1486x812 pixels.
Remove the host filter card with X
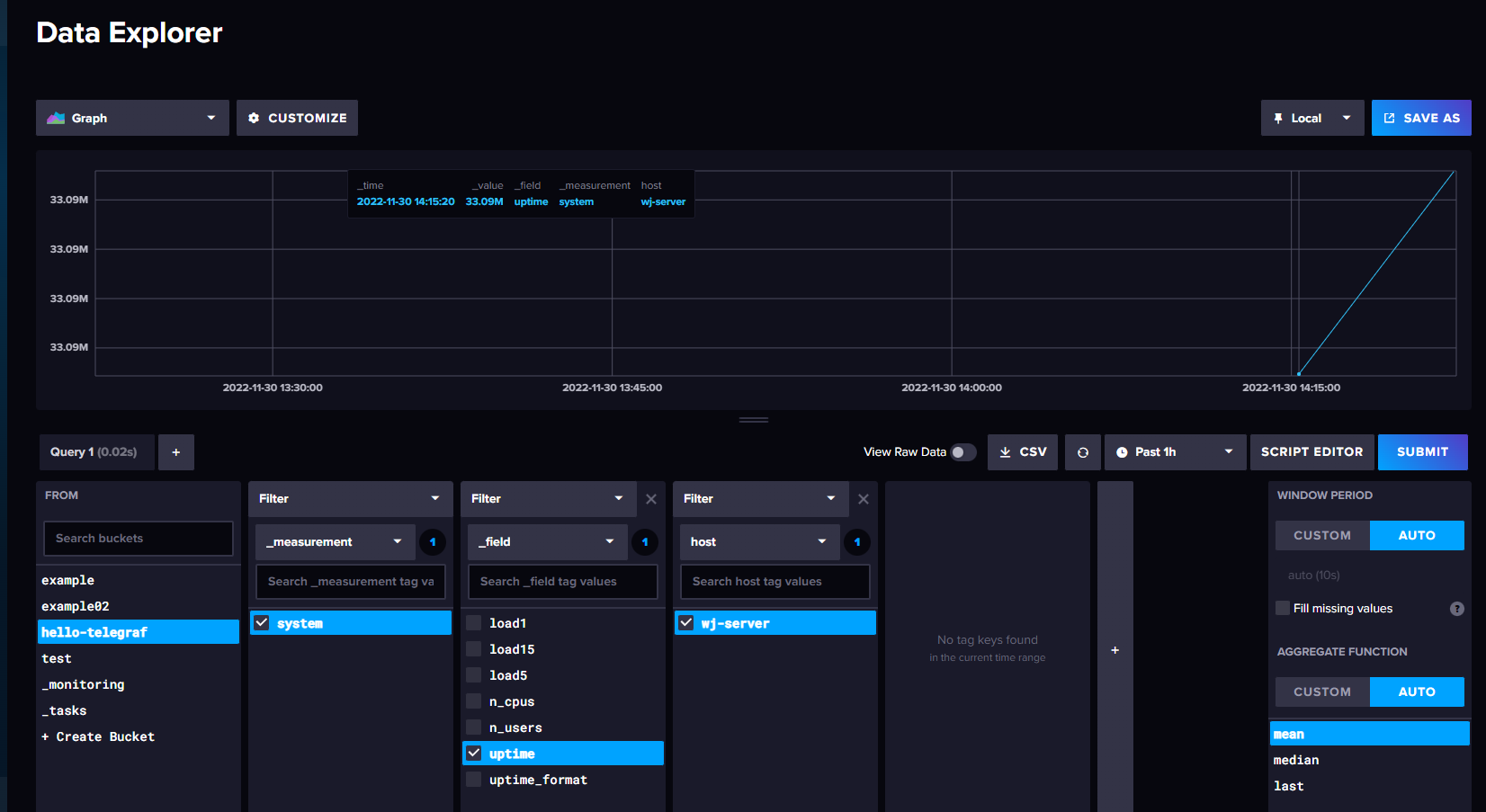[x=864, y=499]
